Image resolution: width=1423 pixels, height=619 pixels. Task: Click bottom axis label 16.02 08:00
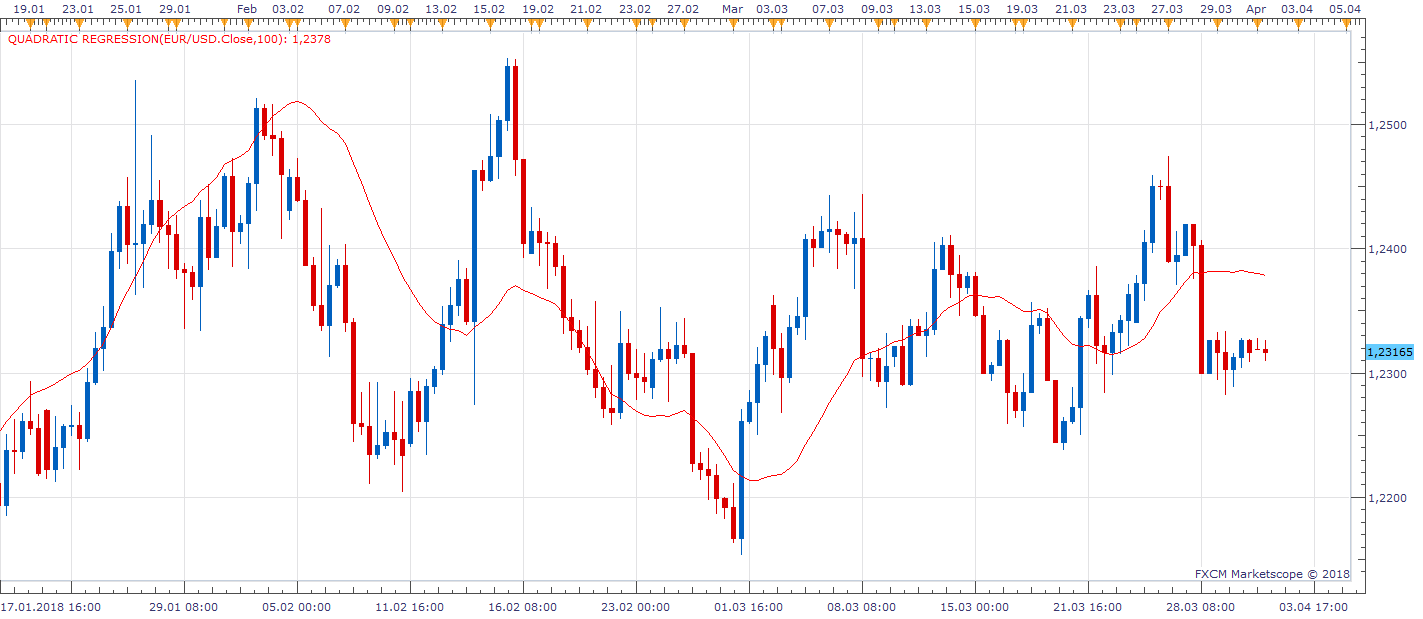523,607
